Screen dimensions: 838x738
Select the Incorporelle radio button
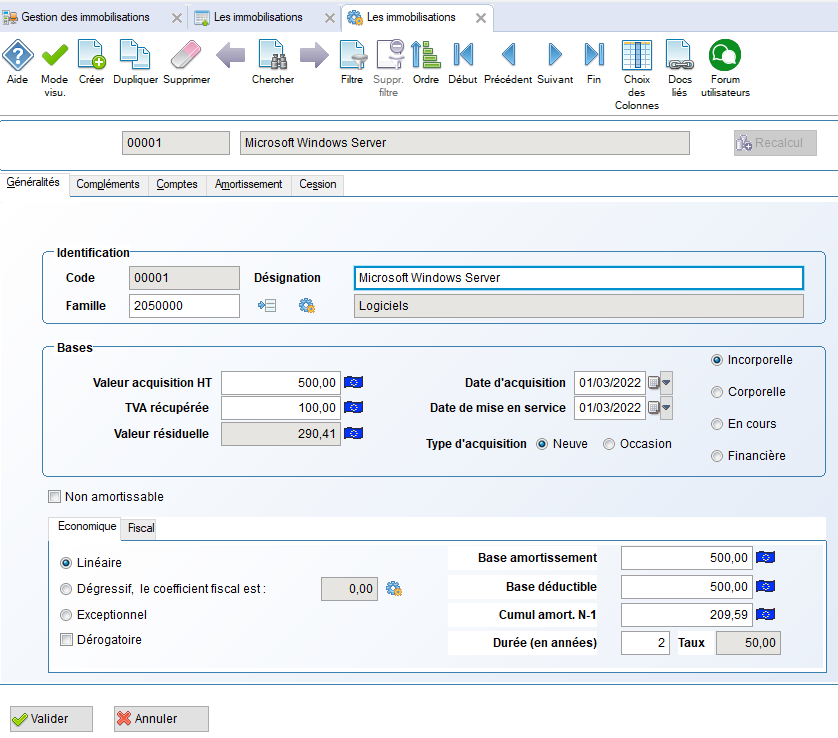click(717, 360)
